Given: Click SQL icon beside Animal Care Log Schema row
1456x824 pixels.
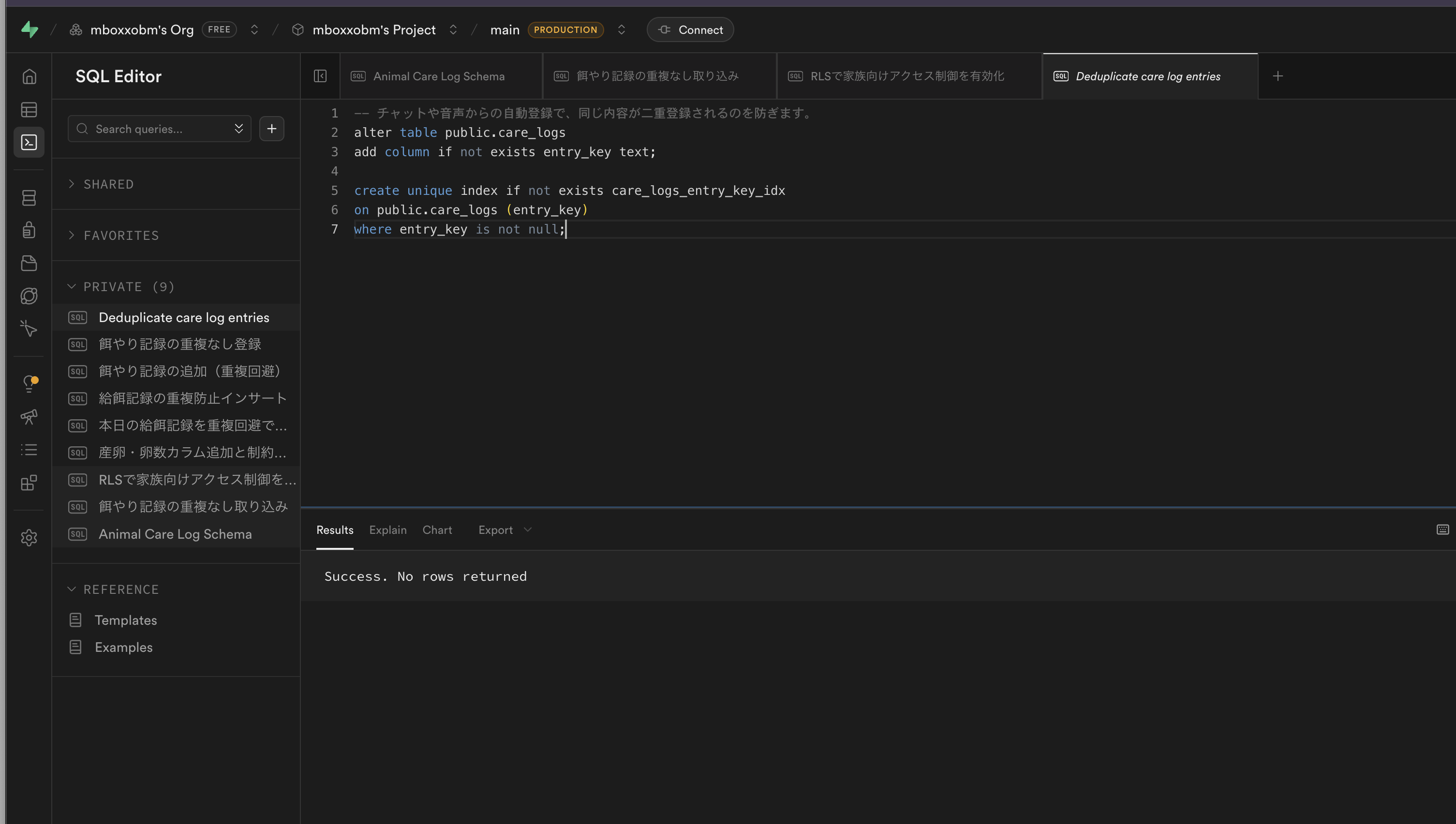Looking at the screenshot, I should pos(77,534).
